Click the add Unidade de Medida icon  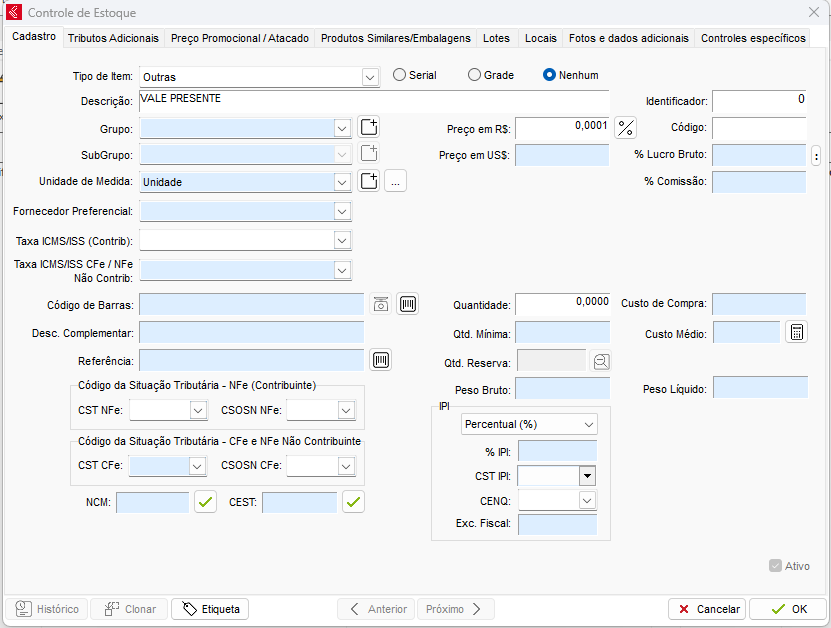point(369,181)
